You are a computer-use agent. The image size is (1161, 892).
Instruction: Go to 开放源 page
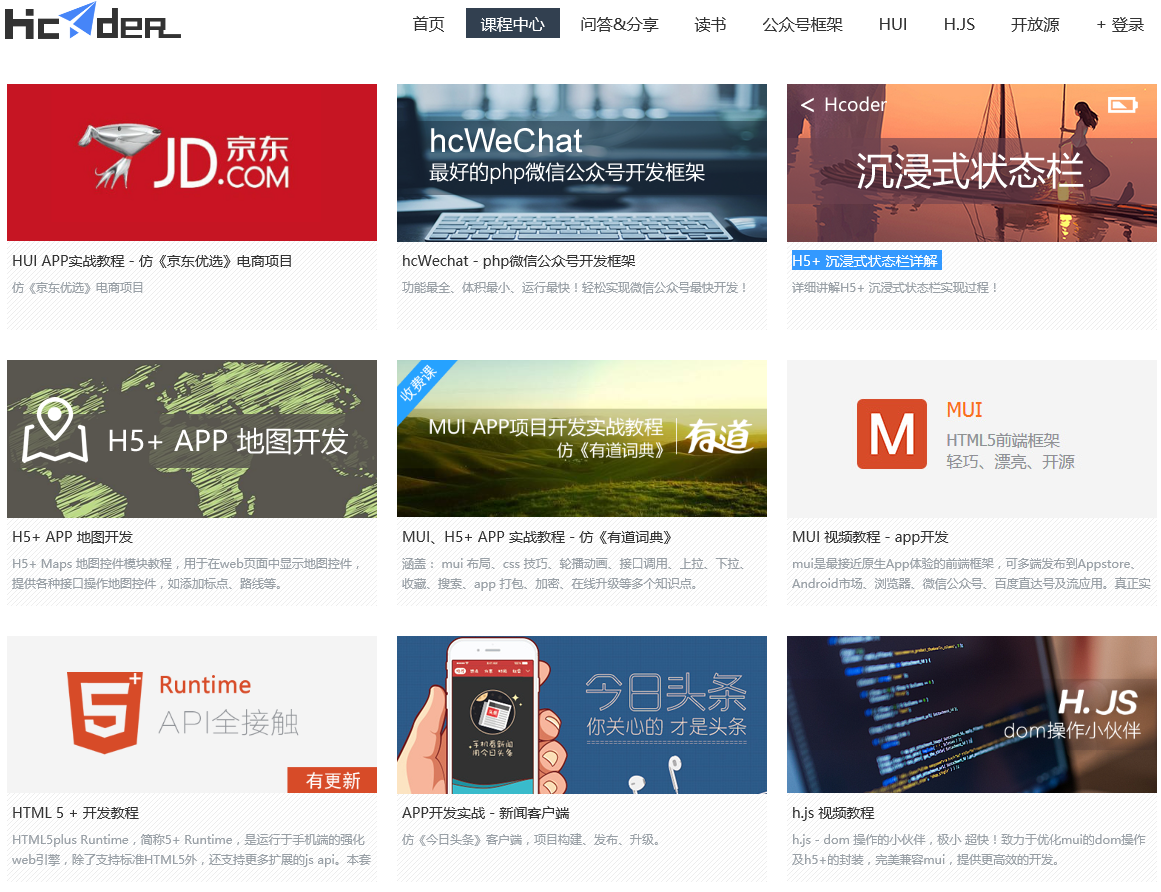[1035, 24]
